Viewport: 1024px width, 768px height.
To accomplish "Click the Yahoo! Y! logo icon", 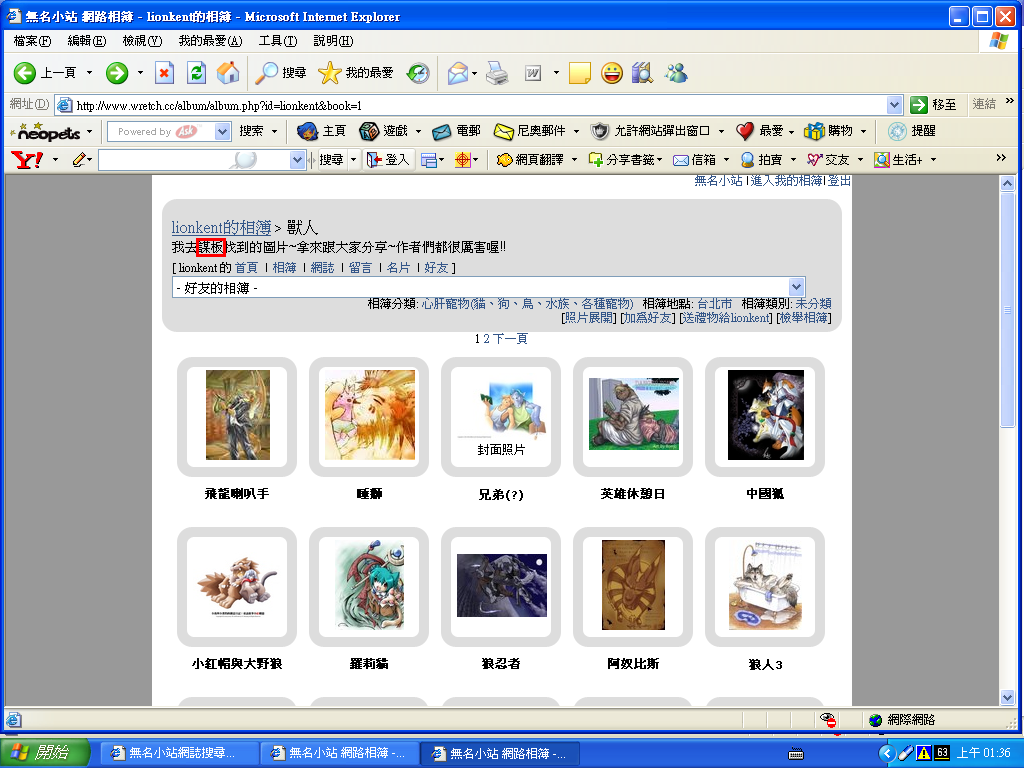I will (26, 160).
